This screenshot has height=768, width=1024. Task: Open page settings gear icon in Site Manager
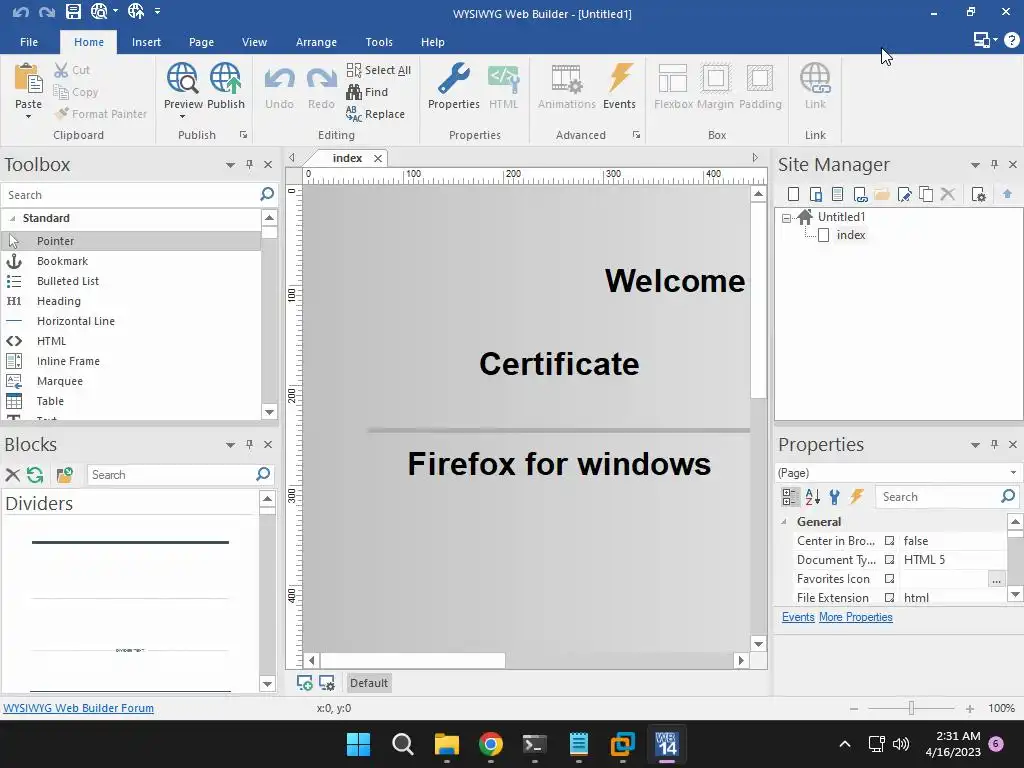(x=978, y=194)
